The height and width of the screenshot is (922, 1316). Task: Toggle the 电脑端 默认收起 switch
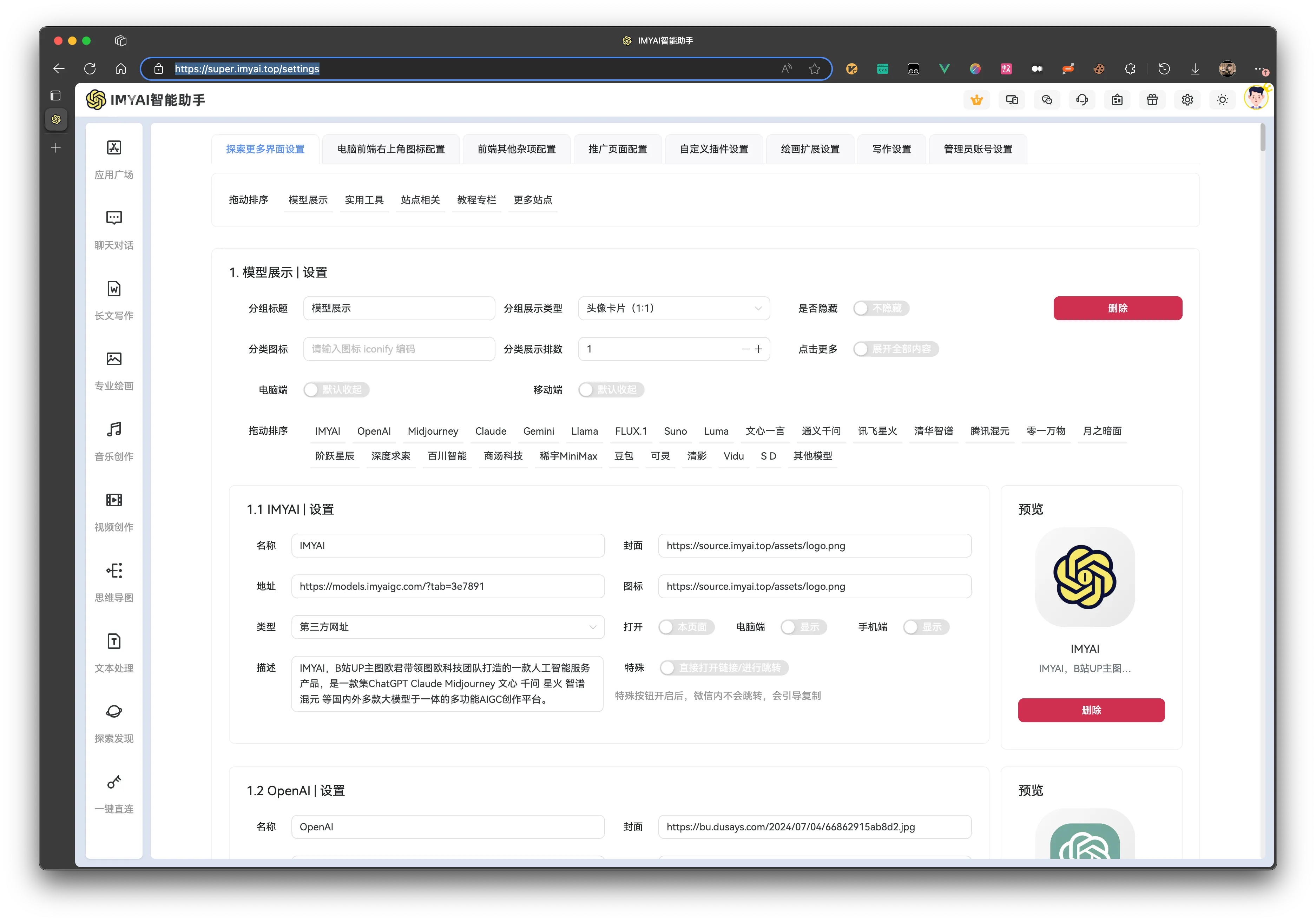click(x=336, y=390)
